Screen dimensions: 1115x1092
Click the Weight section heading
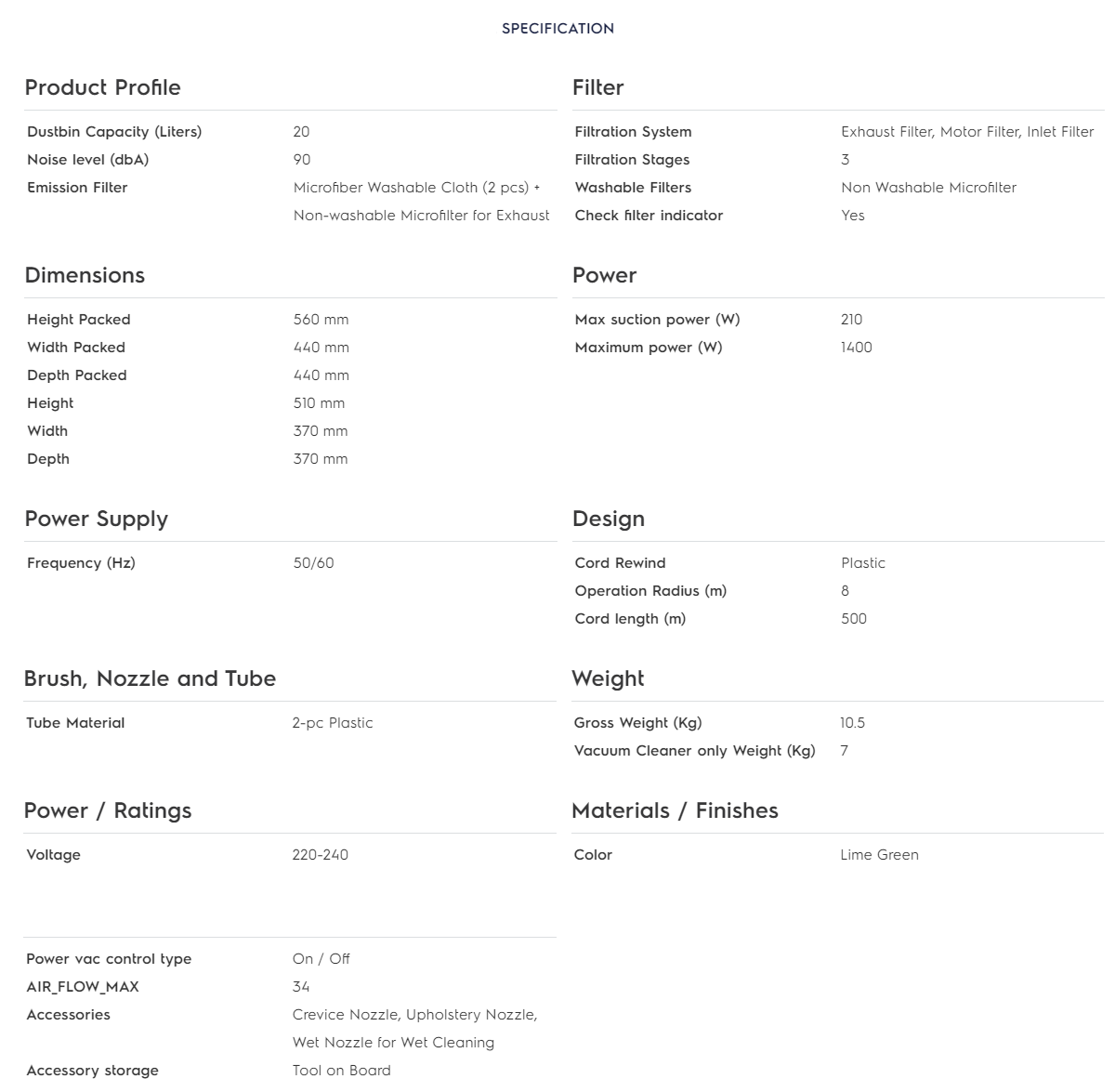tap(608, 678)
